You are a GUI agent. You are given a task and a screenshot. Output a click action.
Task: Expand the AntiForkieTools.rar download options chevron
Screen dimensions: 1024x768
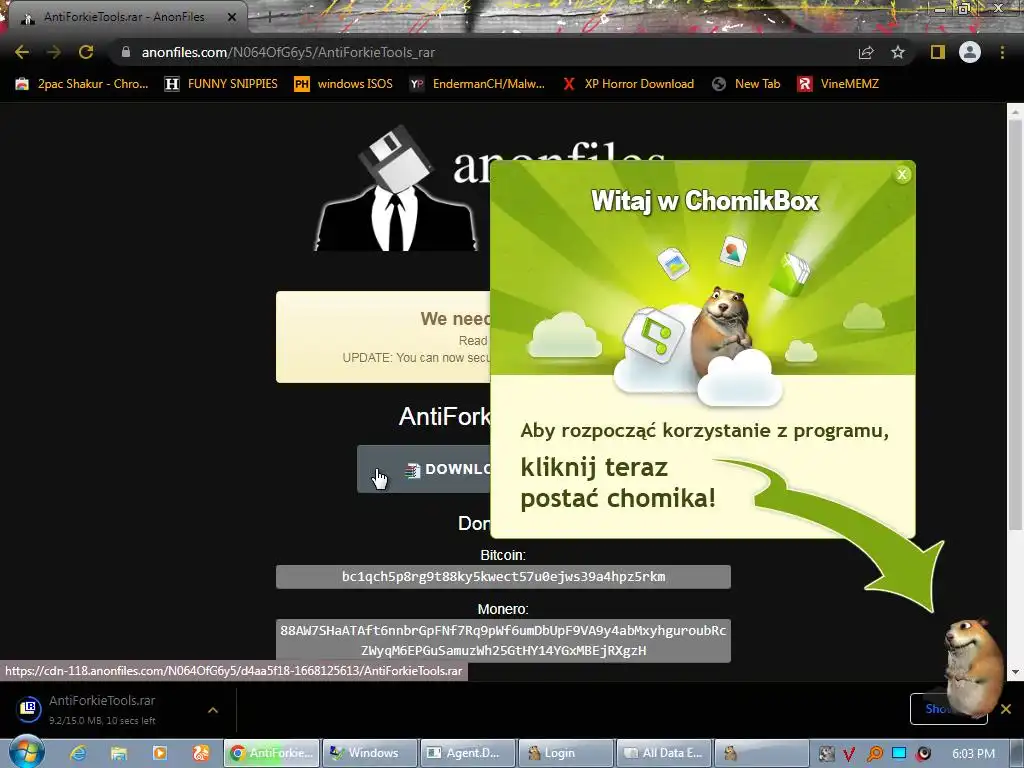pos(213,710)
